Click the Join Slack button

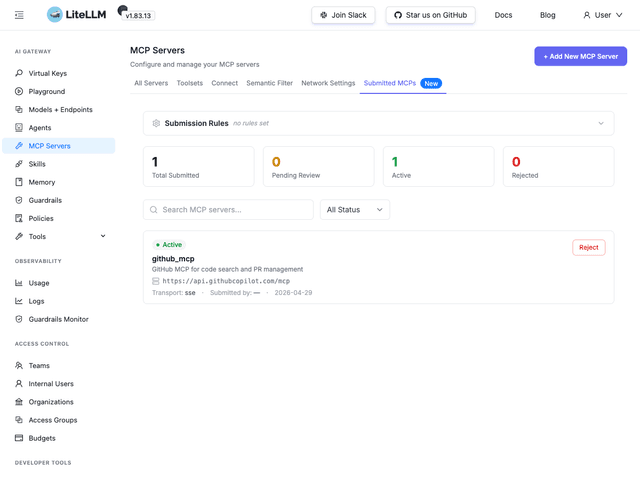coord(343,15)
